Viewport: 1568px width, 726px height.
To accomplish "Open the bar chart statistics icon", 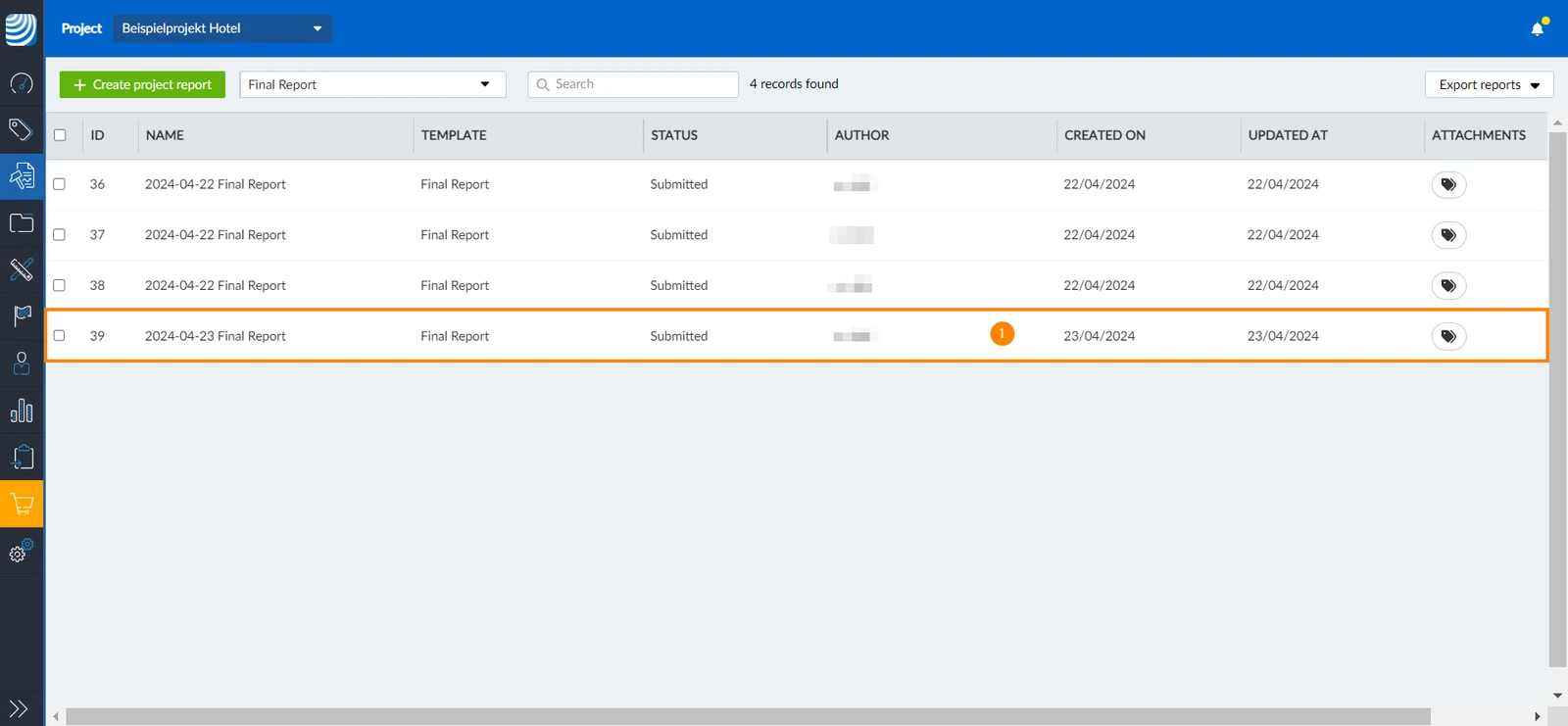I will [22, 411].
